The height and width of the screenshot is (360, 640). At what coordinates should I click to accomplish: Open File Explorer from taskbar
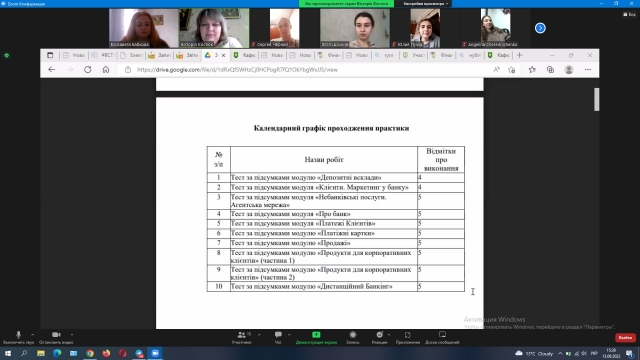pos(41,353)
